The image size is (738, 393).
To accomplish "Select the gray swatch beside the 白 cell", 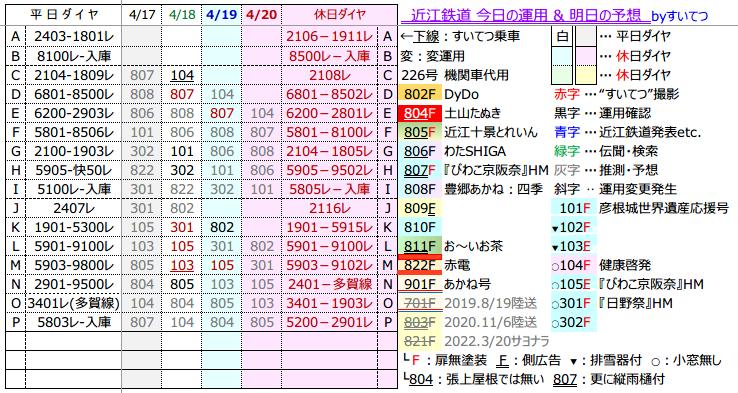I will [585, 36].
